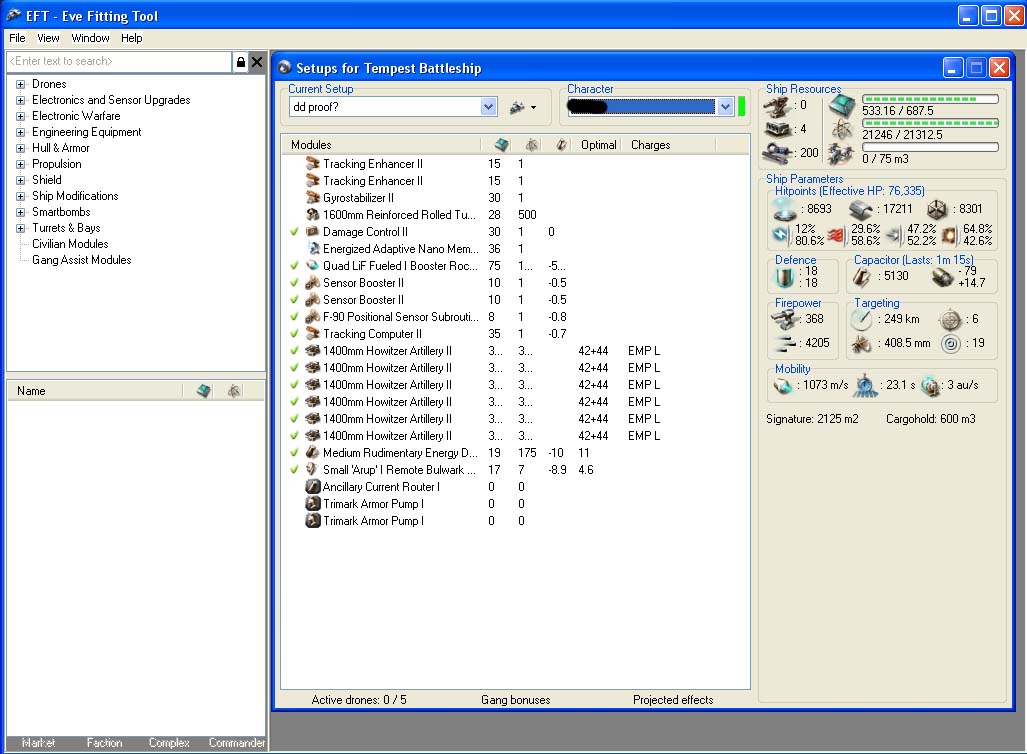This screenshot has height=754, width=1027.
Task: Click the calibration icon showing 200
Action: pyautogui.click(x=777, y=153)
